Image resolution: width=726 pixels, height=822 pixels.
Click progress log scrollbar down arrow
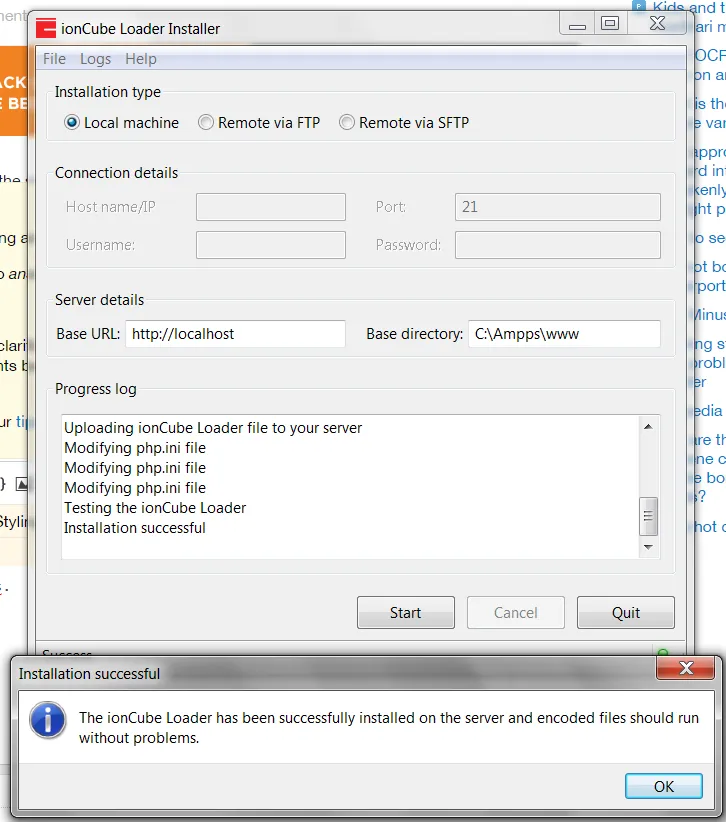648,547
